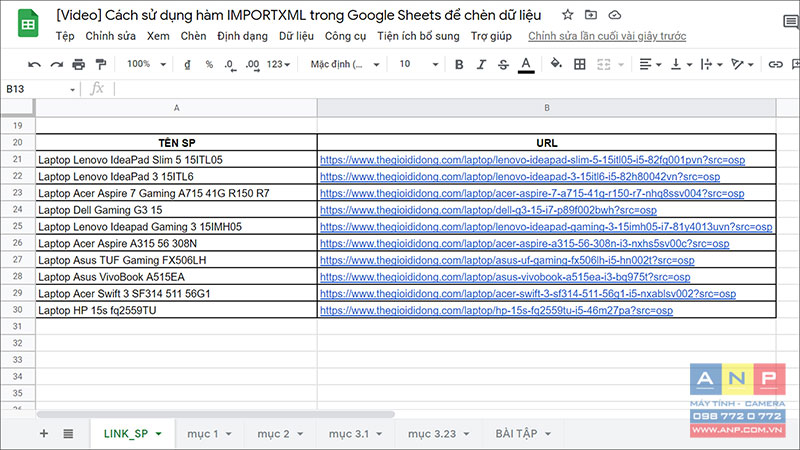Open last edit history link
Image resolution: width=800 pixels, height=450 pixels.
607,36
